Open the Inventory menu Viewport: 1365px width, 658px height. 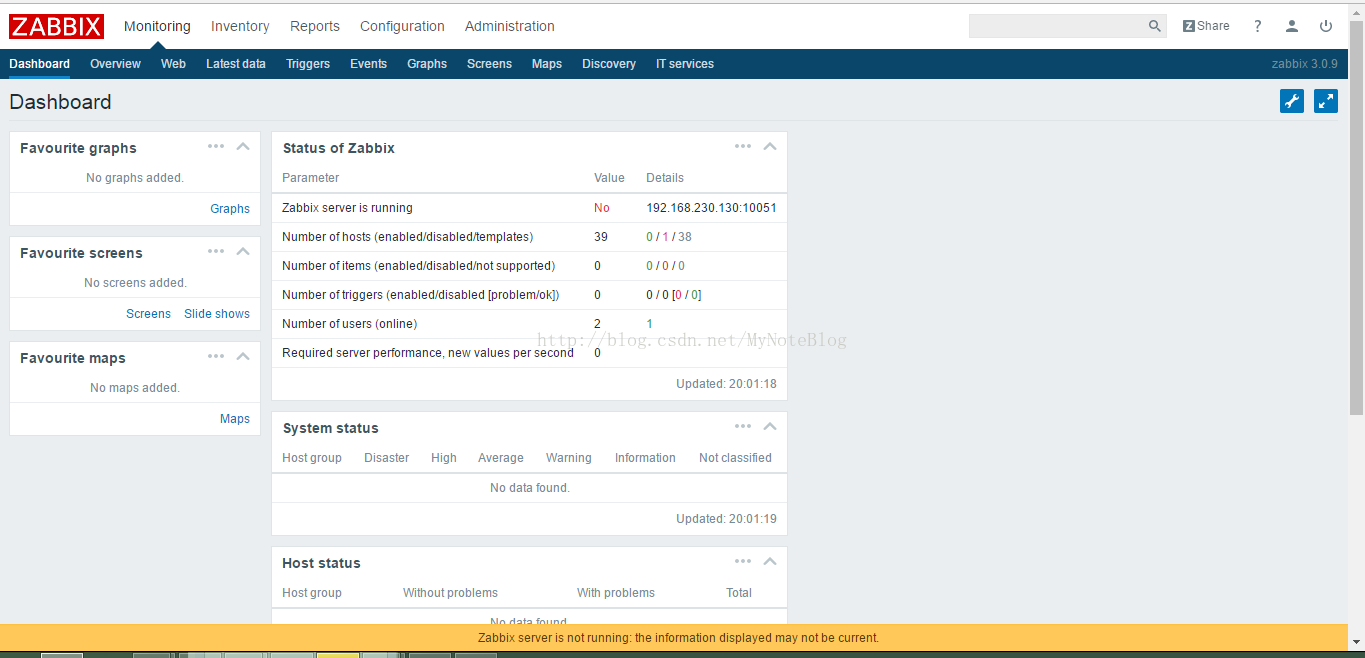(x=240, y=26)
